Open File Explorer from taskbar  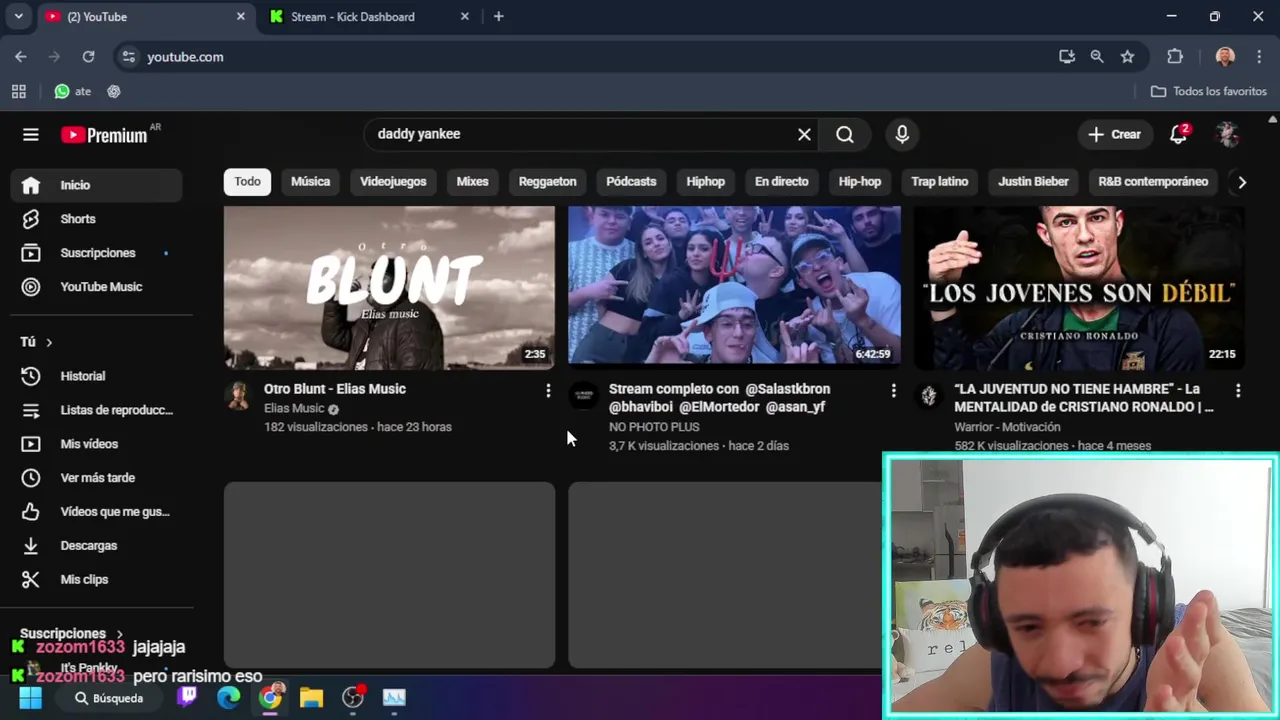[x=311, y=698]
